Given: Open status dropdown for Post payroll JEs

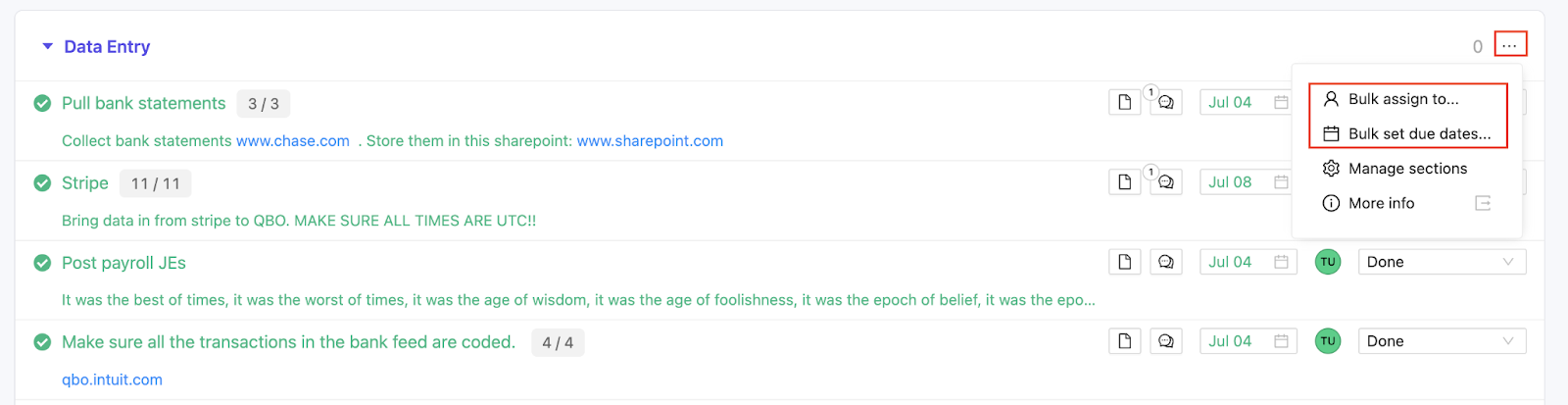Looking at the screenshot, I should (x=1441, y=262).
